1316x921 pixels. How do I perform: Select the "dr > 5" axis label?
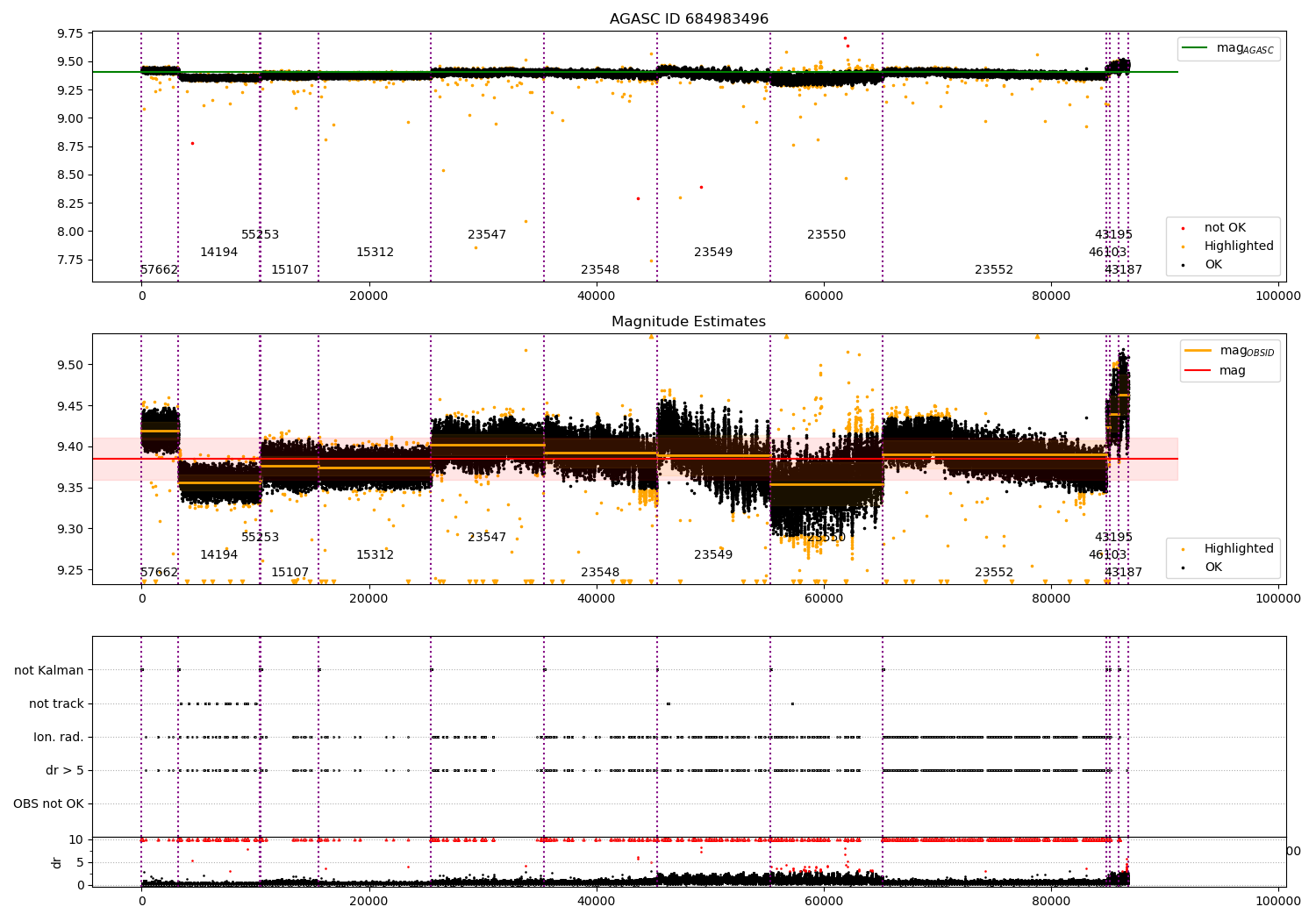point(65,771)
